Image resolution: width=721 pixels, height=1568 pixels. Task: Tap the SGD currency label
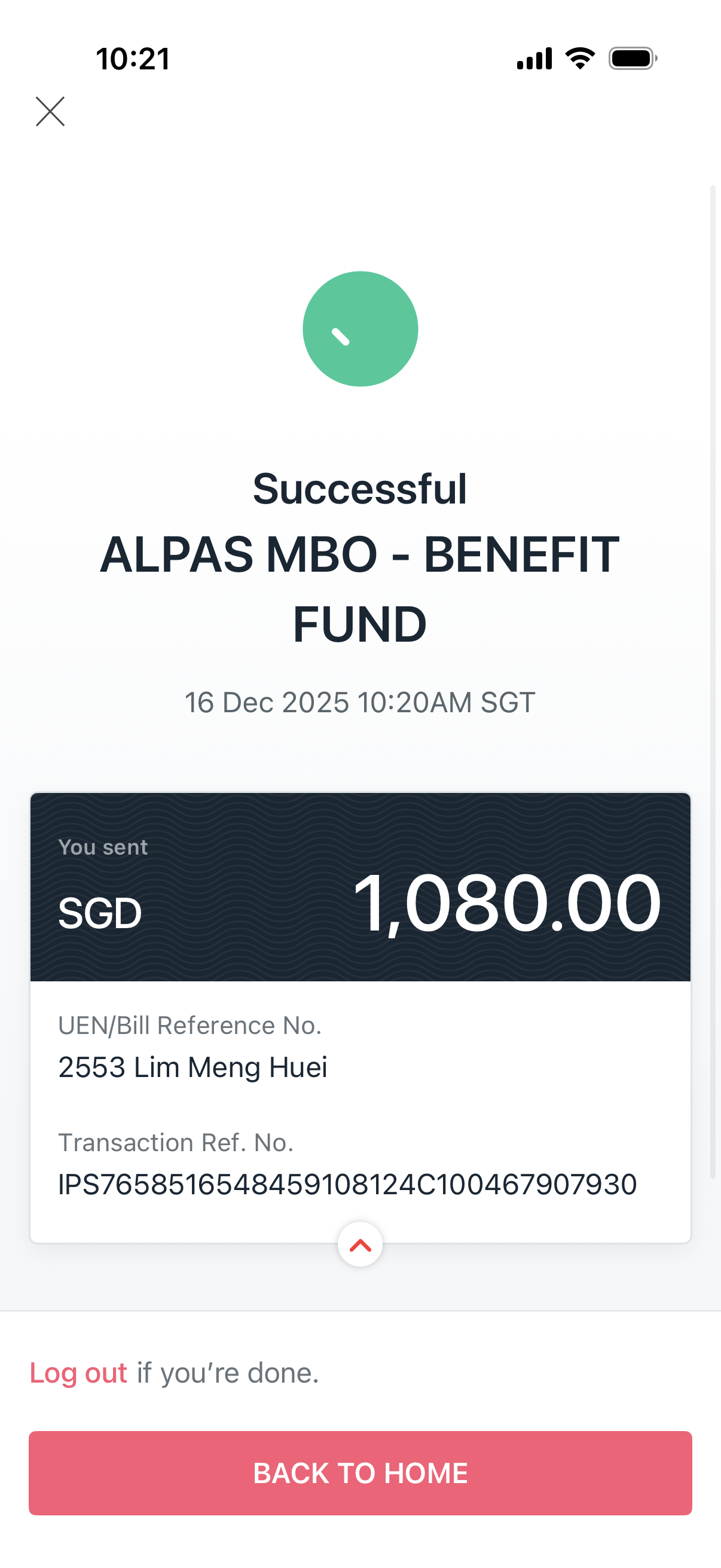tap(100, 913)
